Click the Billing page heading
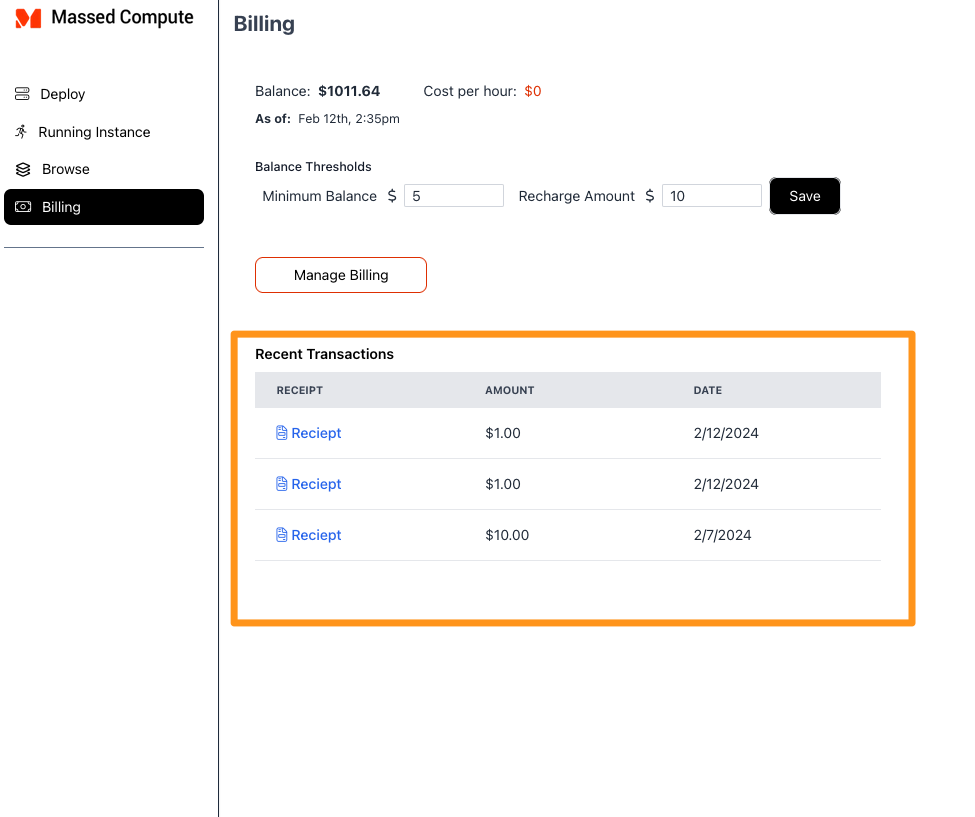 click(x=264, y=24)
